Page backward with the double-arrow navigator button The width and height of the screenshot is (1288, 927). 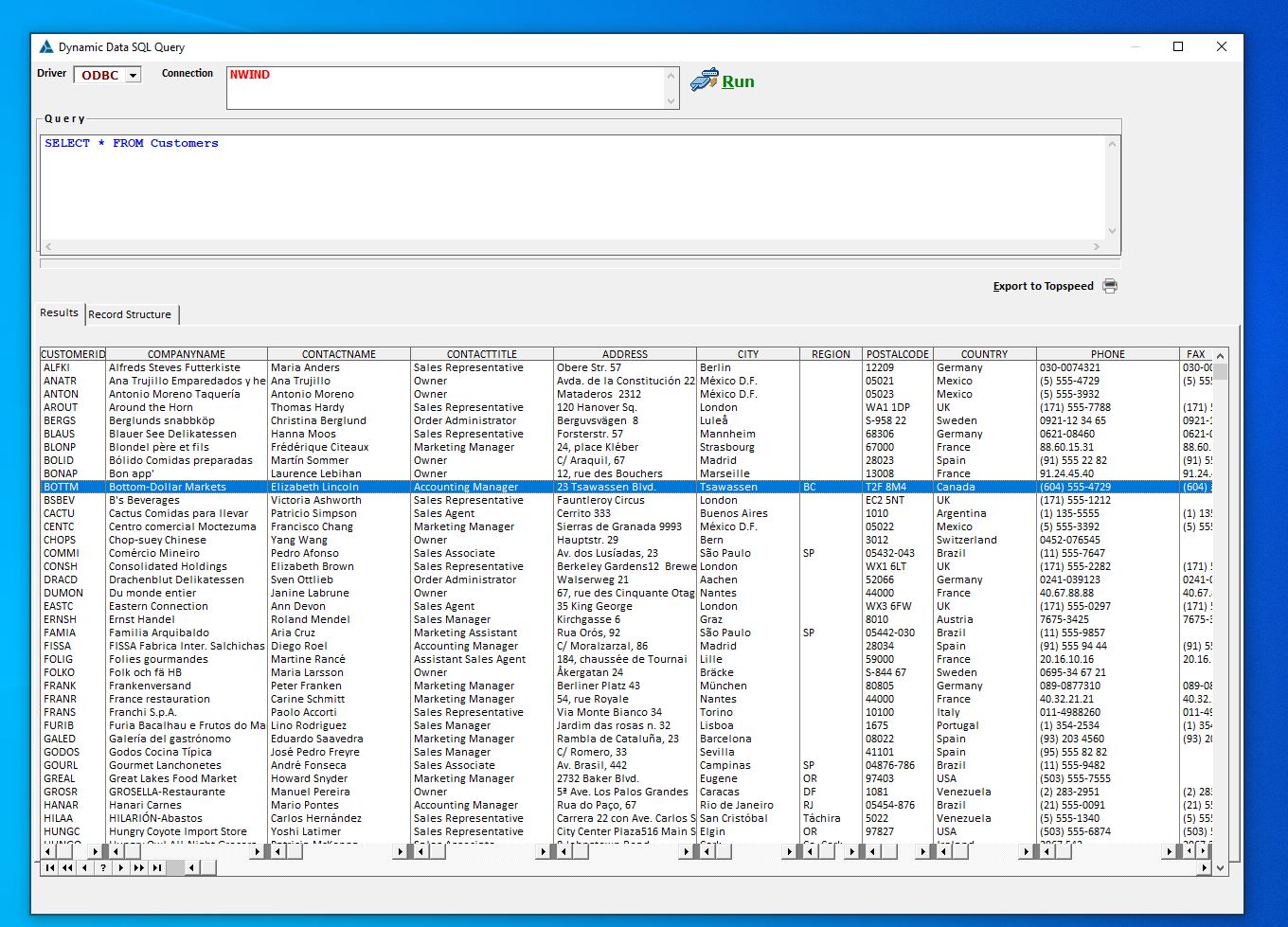(x=67, y=867)
